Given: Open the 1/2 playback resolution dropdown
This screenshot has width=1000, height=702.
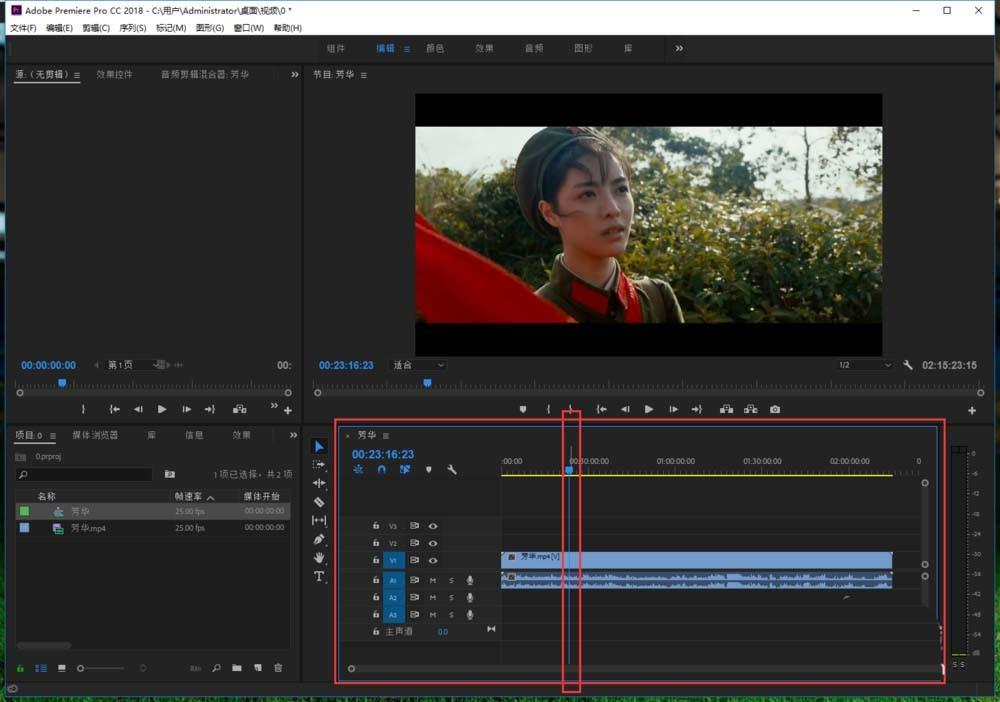Looking at the screenshot, I should 864,365.
